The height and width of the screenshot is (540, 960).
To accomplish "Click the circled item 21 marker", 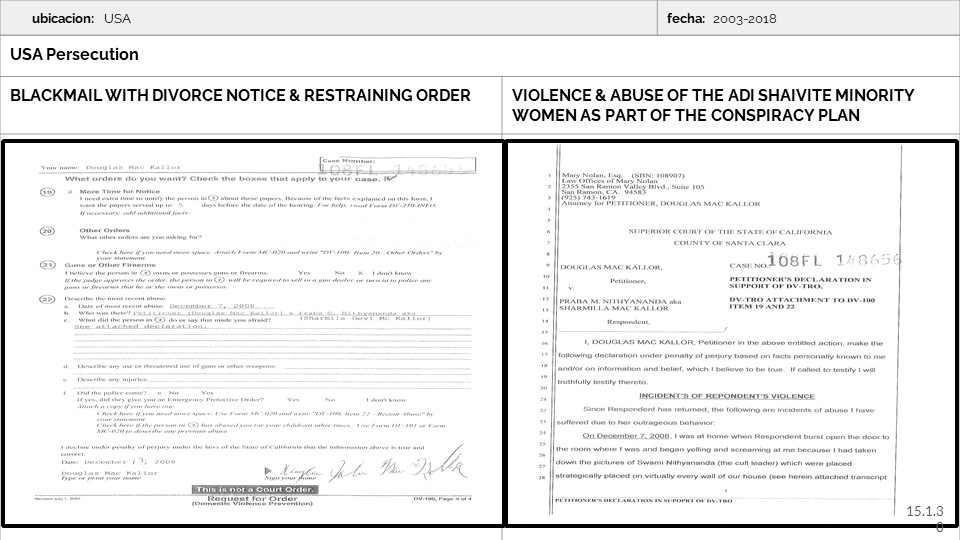I will click(x=47, y=263).
